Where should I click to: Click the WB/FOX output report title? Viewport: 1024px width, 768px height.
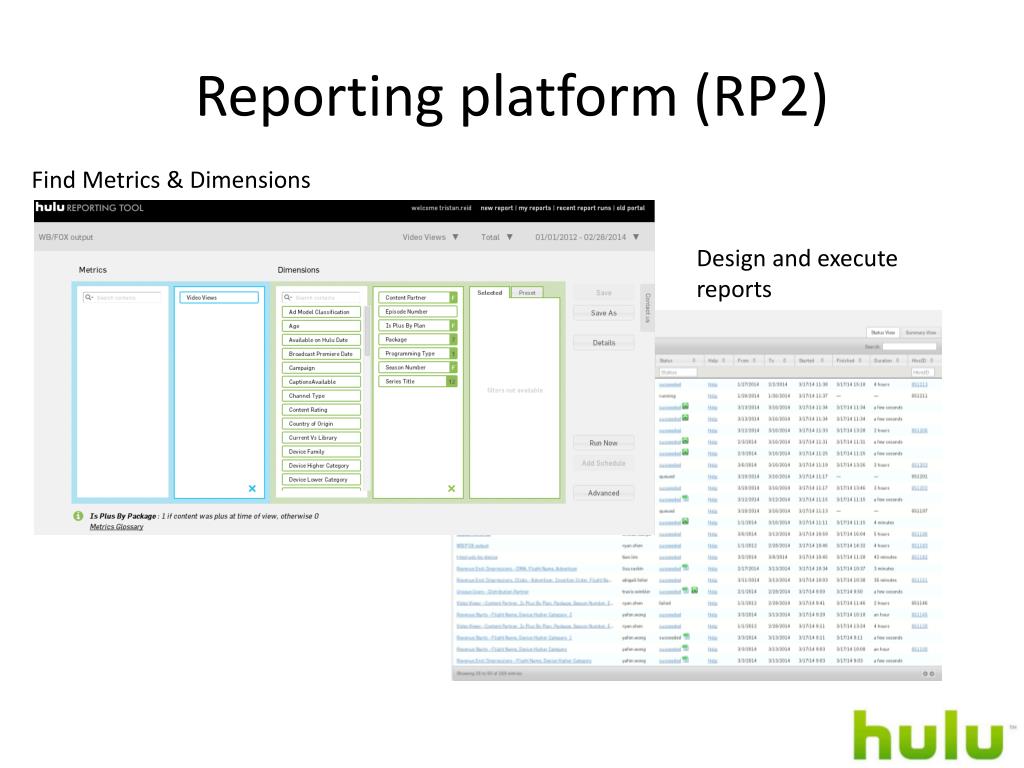click(x=65, y=237)
